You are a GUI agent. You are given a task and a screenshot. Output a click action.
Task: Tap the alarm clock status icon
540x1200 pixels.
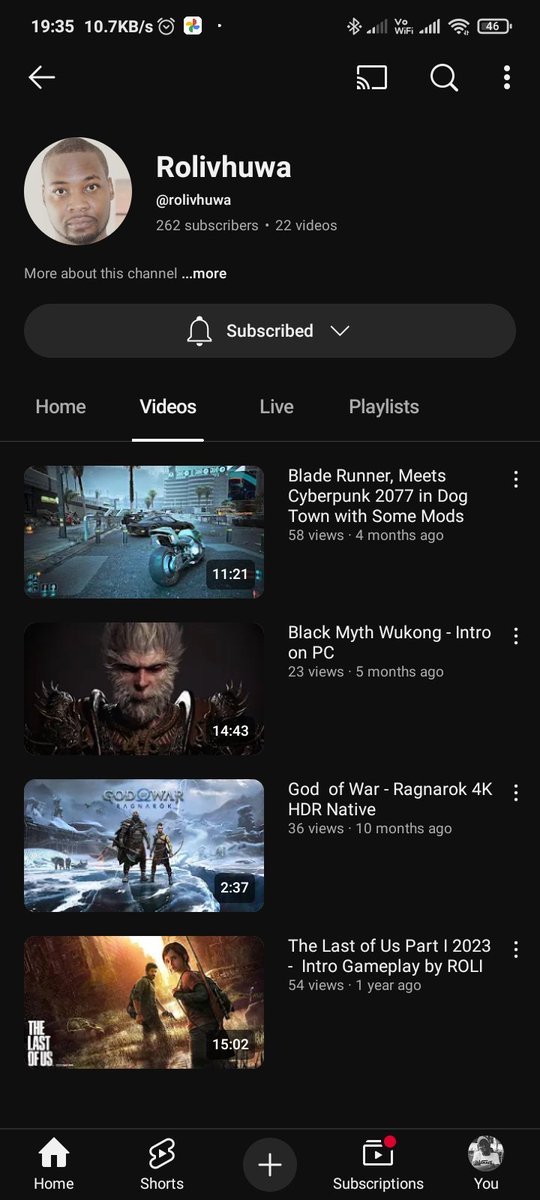pyautogui.click(x=167, y=26)
